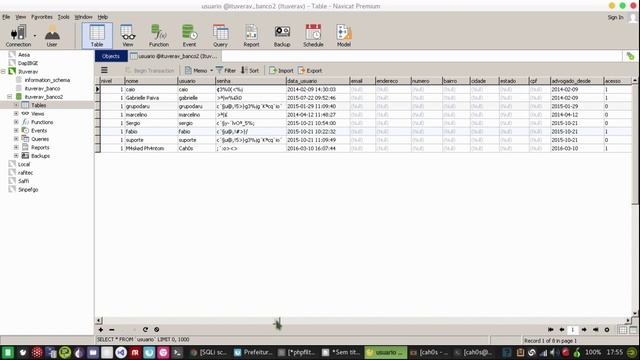Select the ituverav_banco database

pos(42,88)
